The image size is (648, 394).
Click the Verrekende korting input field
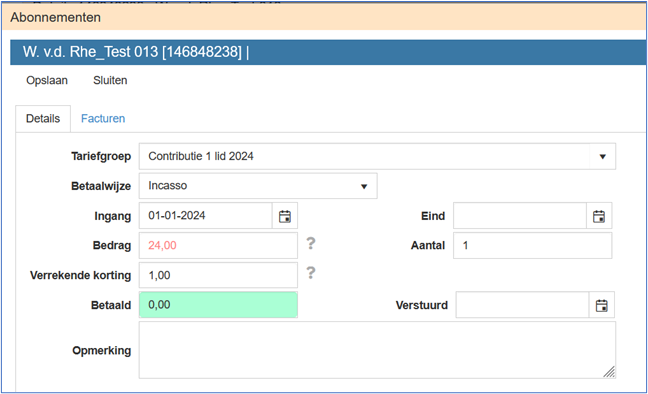[x=218, y=275]
